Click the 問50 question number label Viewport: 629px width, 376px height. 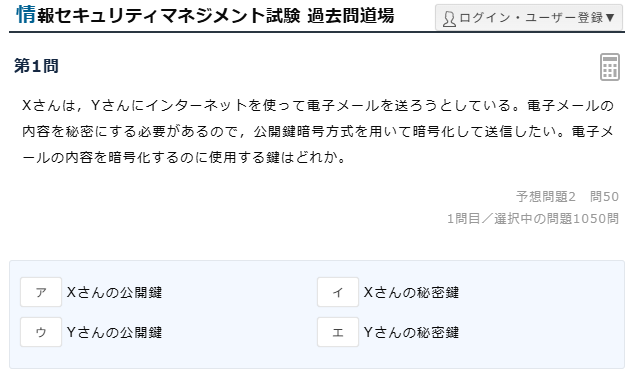pyautogui.click(x=604, y=197)
